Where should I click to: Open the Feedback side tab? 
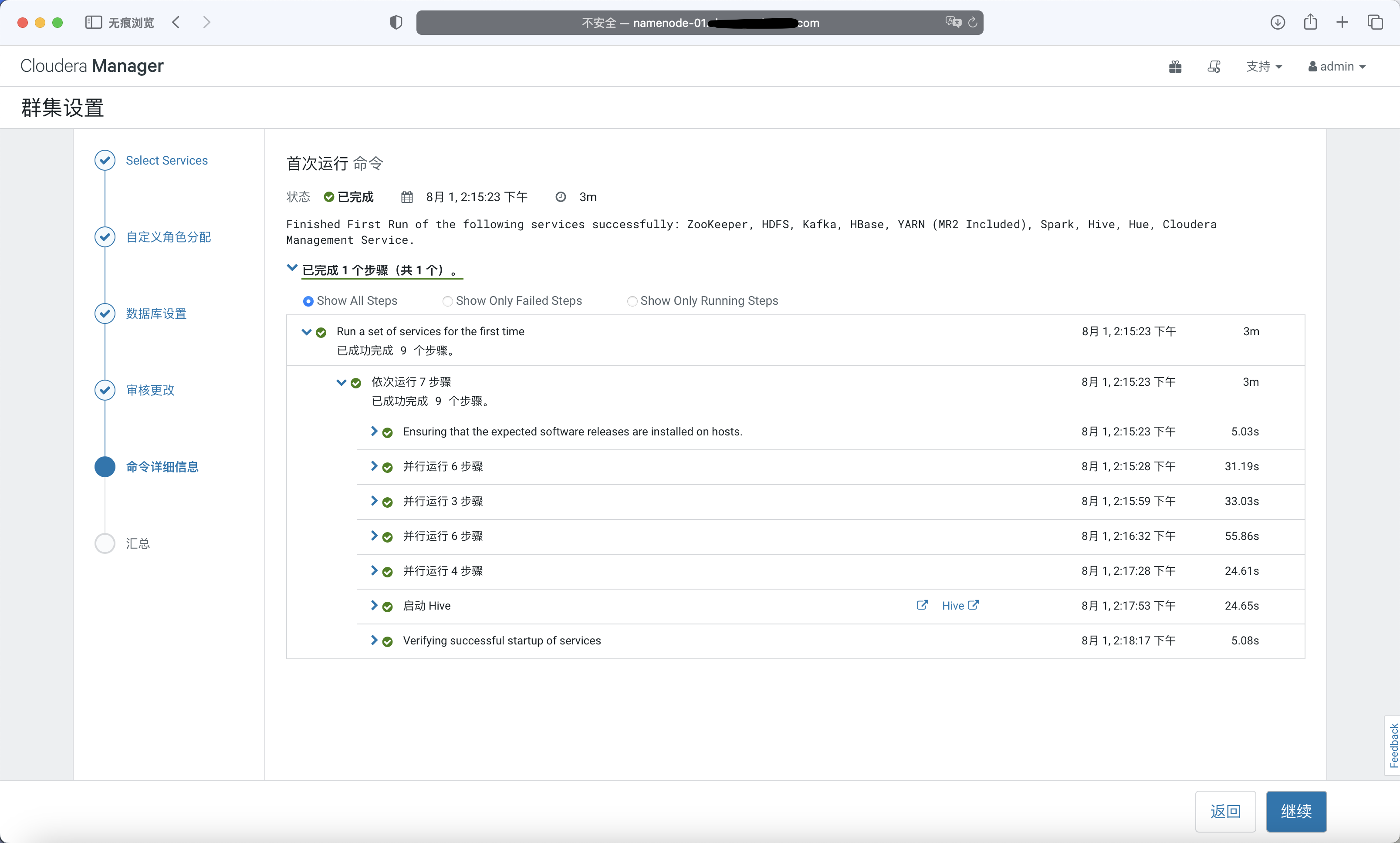(1393, 745)
